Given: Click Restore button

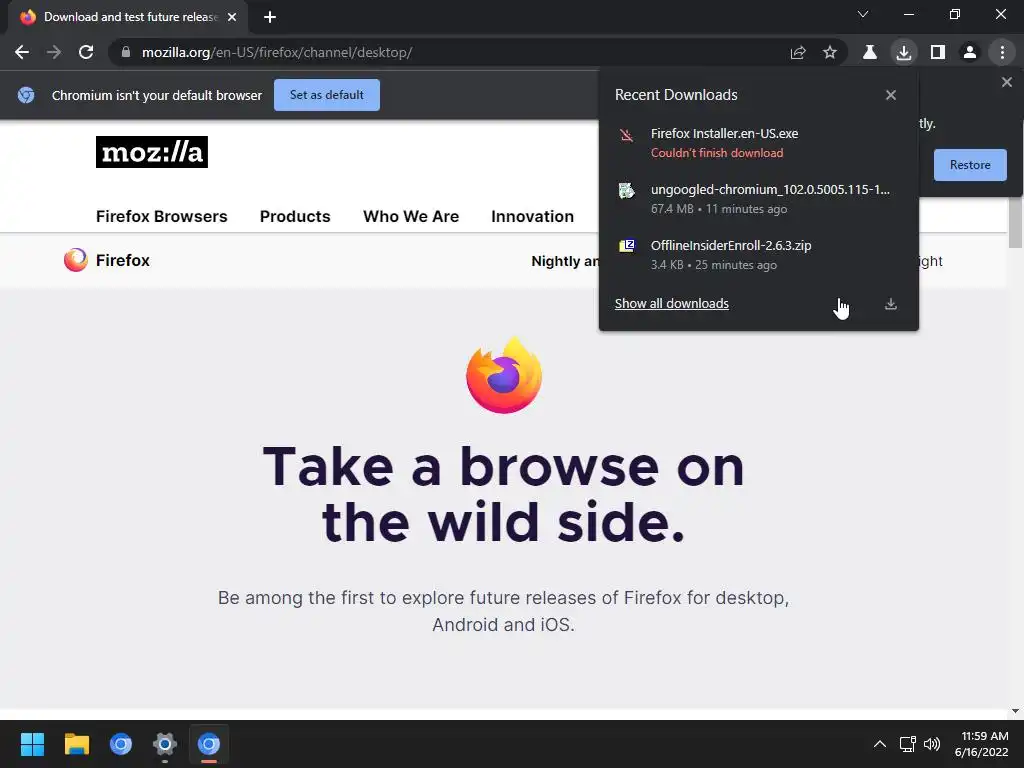Looking at the screenshot, I should (x=970, y=165).
